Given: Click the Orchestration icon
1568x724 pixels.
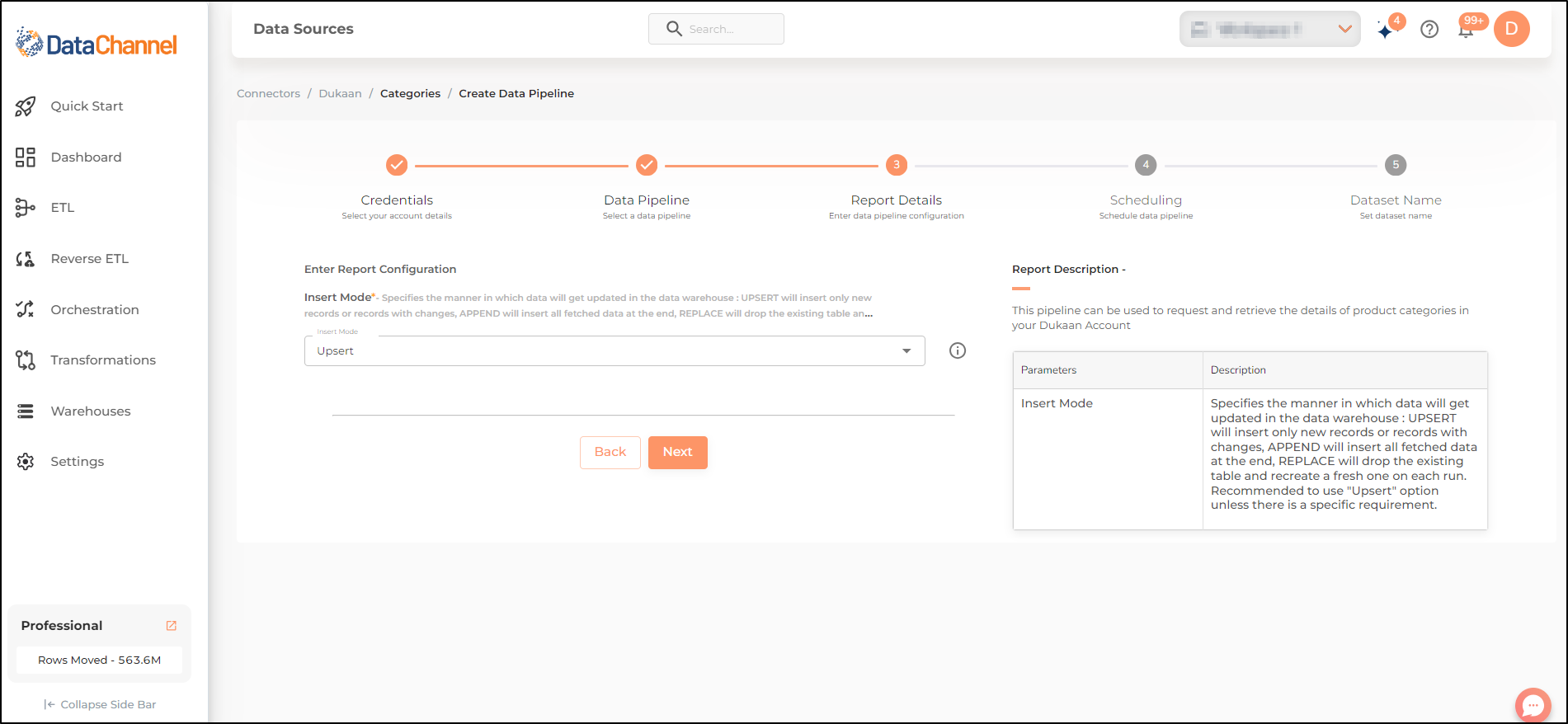Looking at the screenshot, I should pos(26,309).
